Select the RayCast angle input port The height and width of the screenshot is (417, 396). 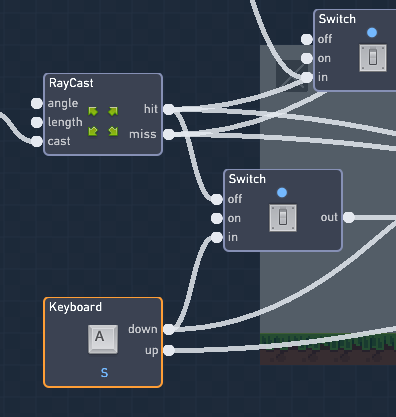37,103
